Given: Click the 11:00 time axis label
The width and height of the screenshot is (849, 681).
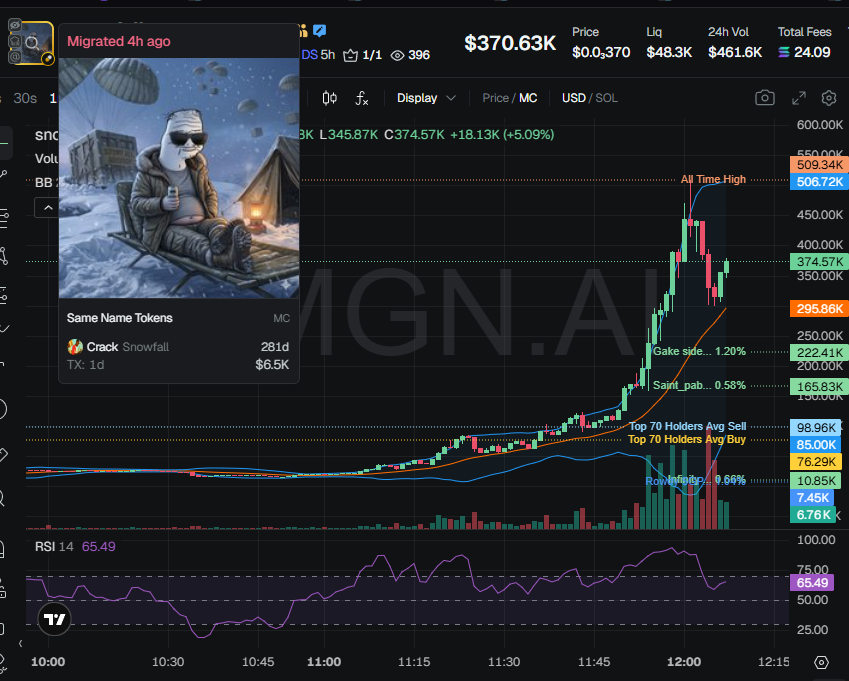Looking at the screenshot, I should click(x=324, y=662).
